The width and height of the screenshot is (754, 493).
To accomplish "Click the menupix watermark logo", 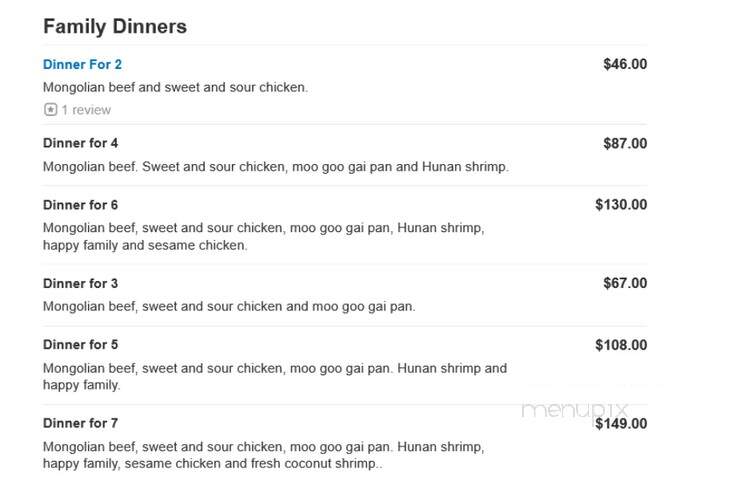I will click(575, 410).
